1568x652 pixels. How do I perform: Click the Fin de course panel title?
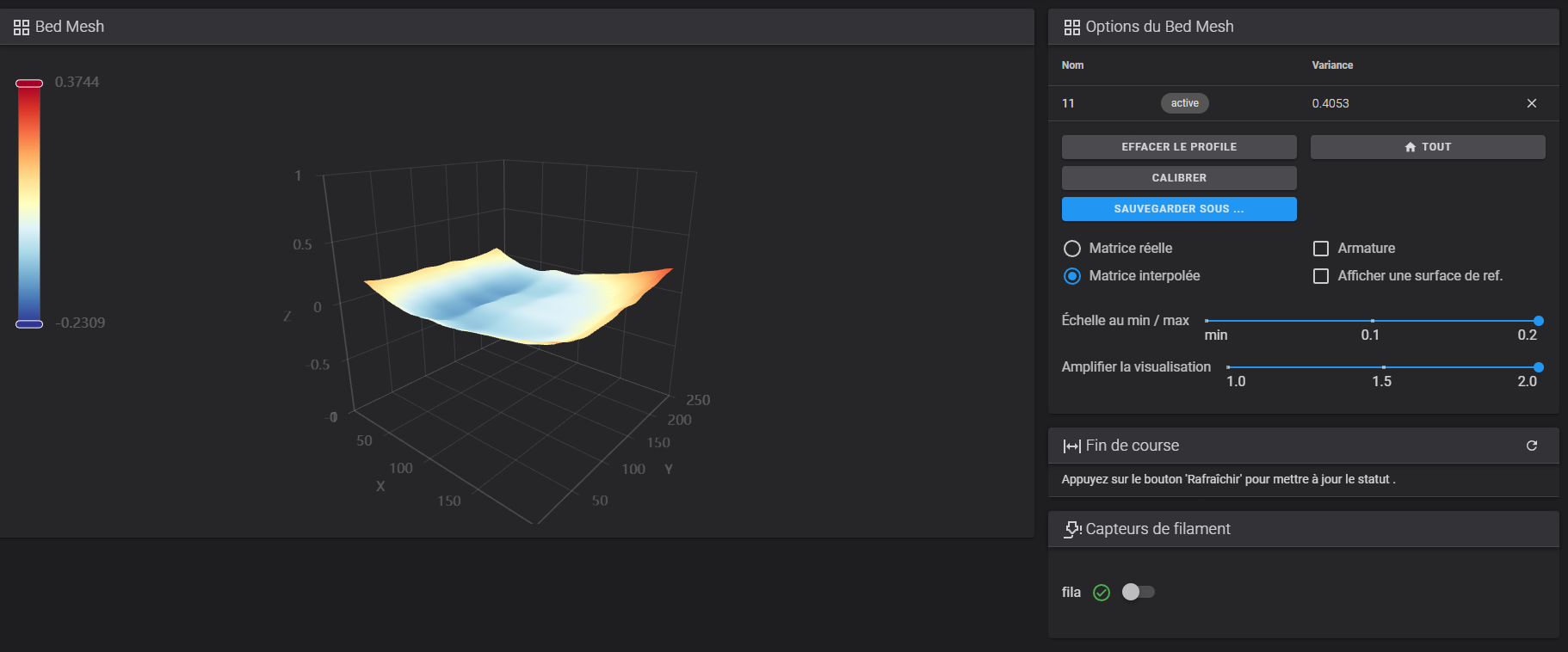click(1133, 446)
